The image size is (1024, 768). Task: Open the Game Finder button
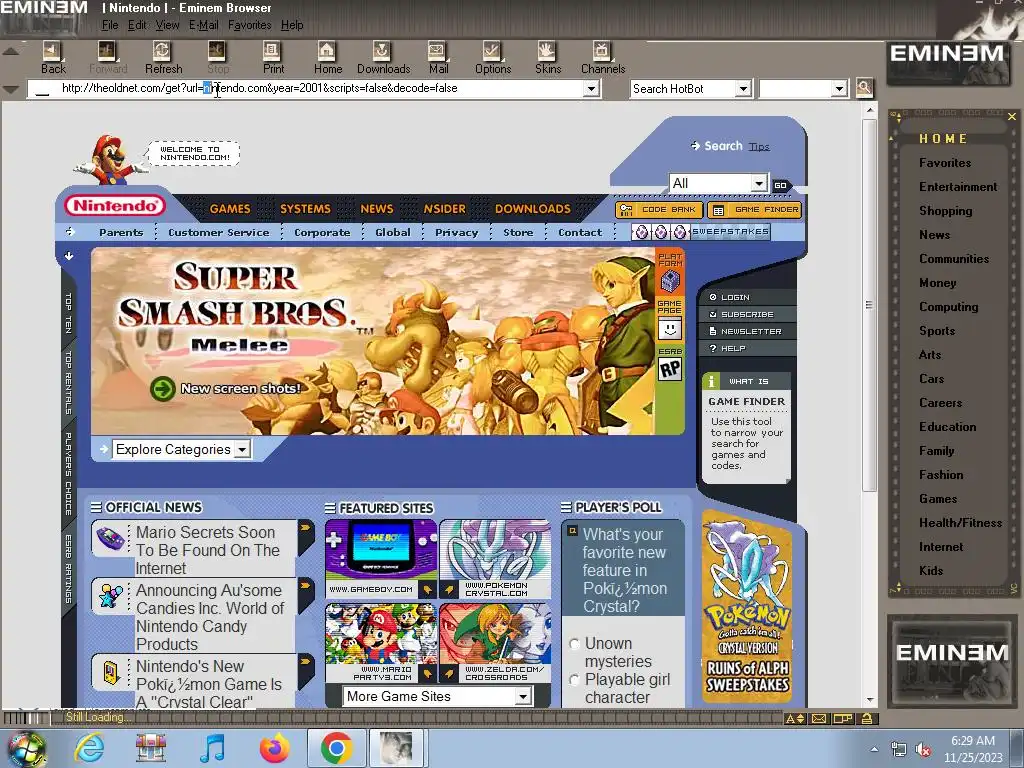coord(755,210)
